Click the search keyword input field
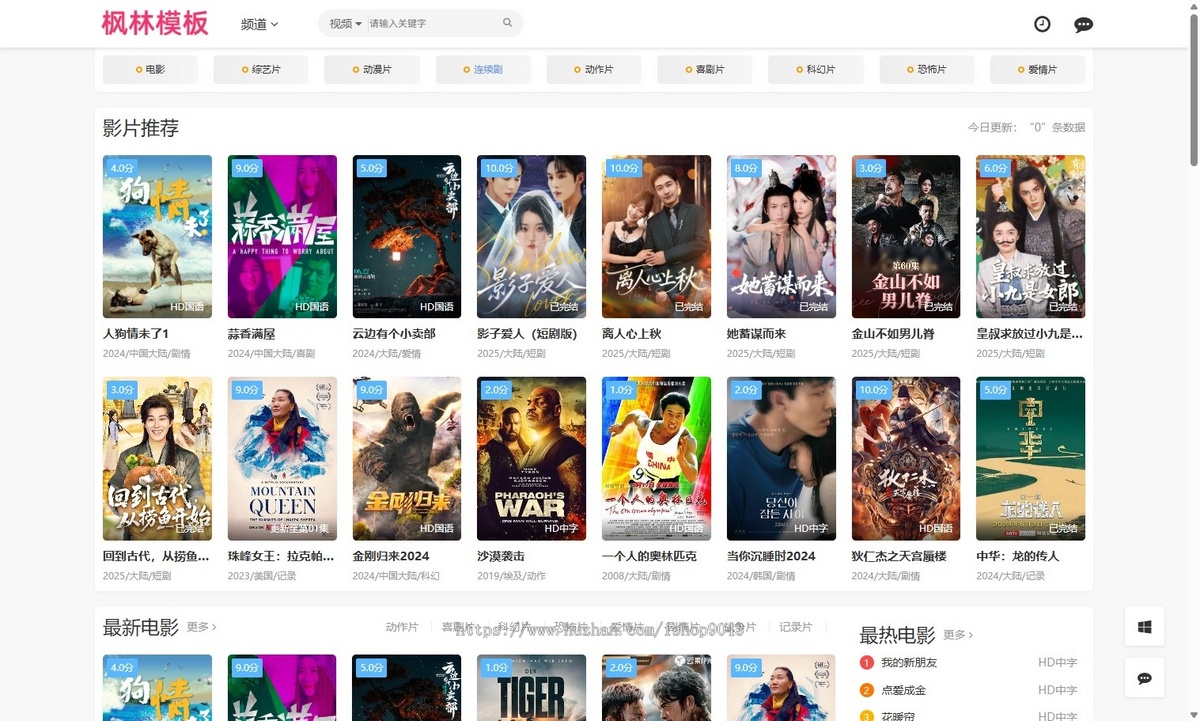 pyautogui.click(x=432, y=23)
